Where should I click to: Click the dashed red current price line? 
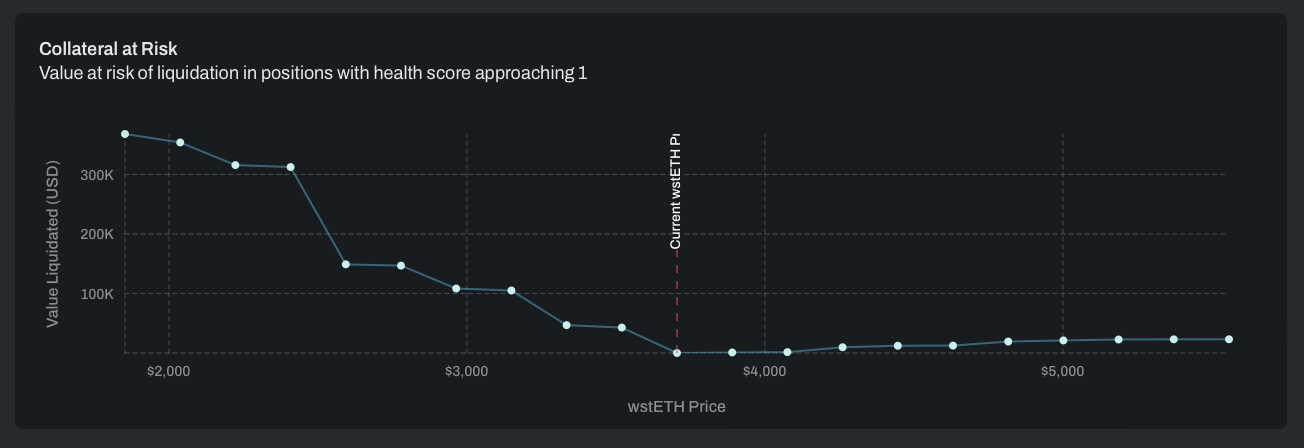677,300
